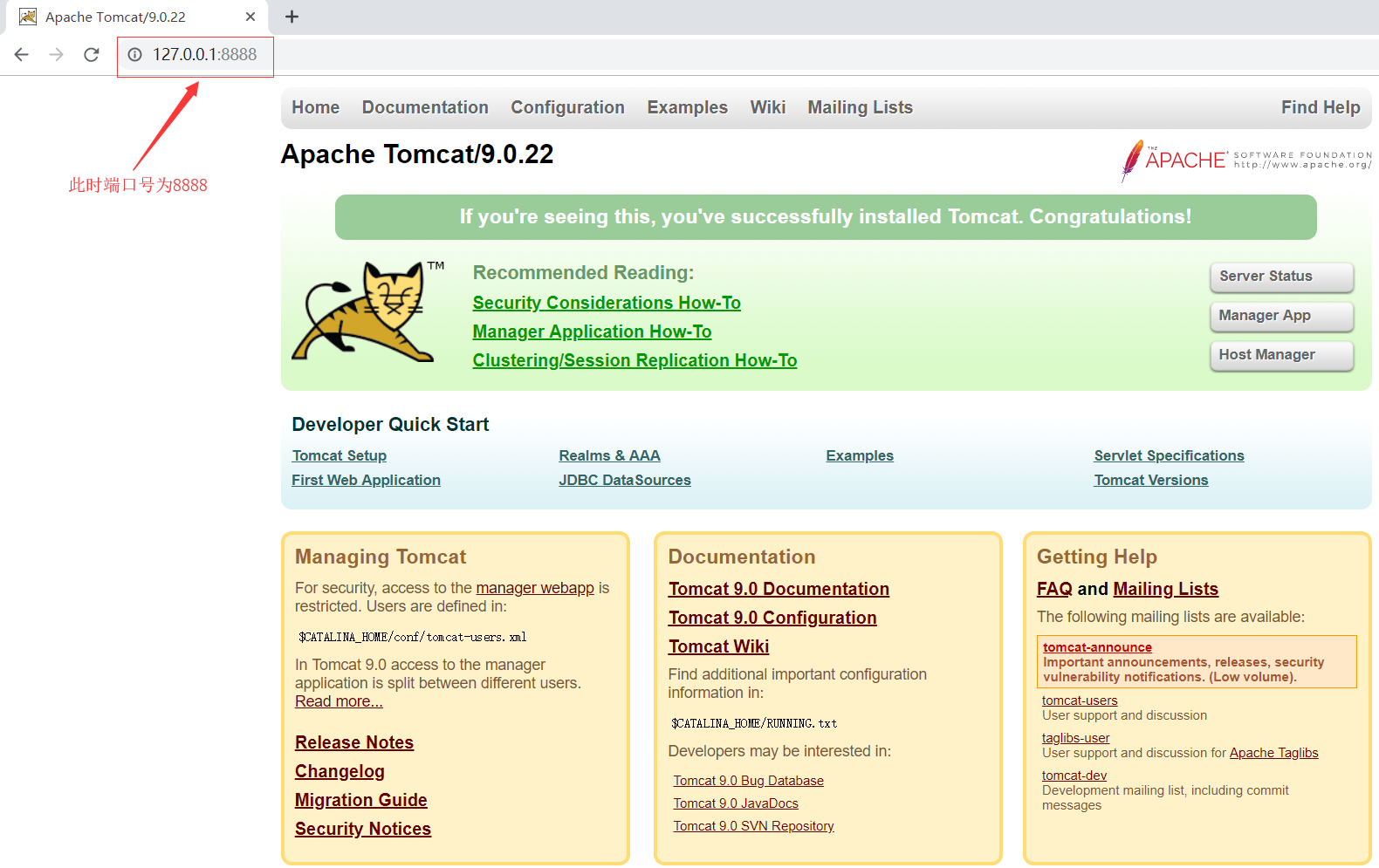This screenshot has width=1379, height=868.
Task: Open Mailing Lists link in Getting Help
Action: [1165, 589]
